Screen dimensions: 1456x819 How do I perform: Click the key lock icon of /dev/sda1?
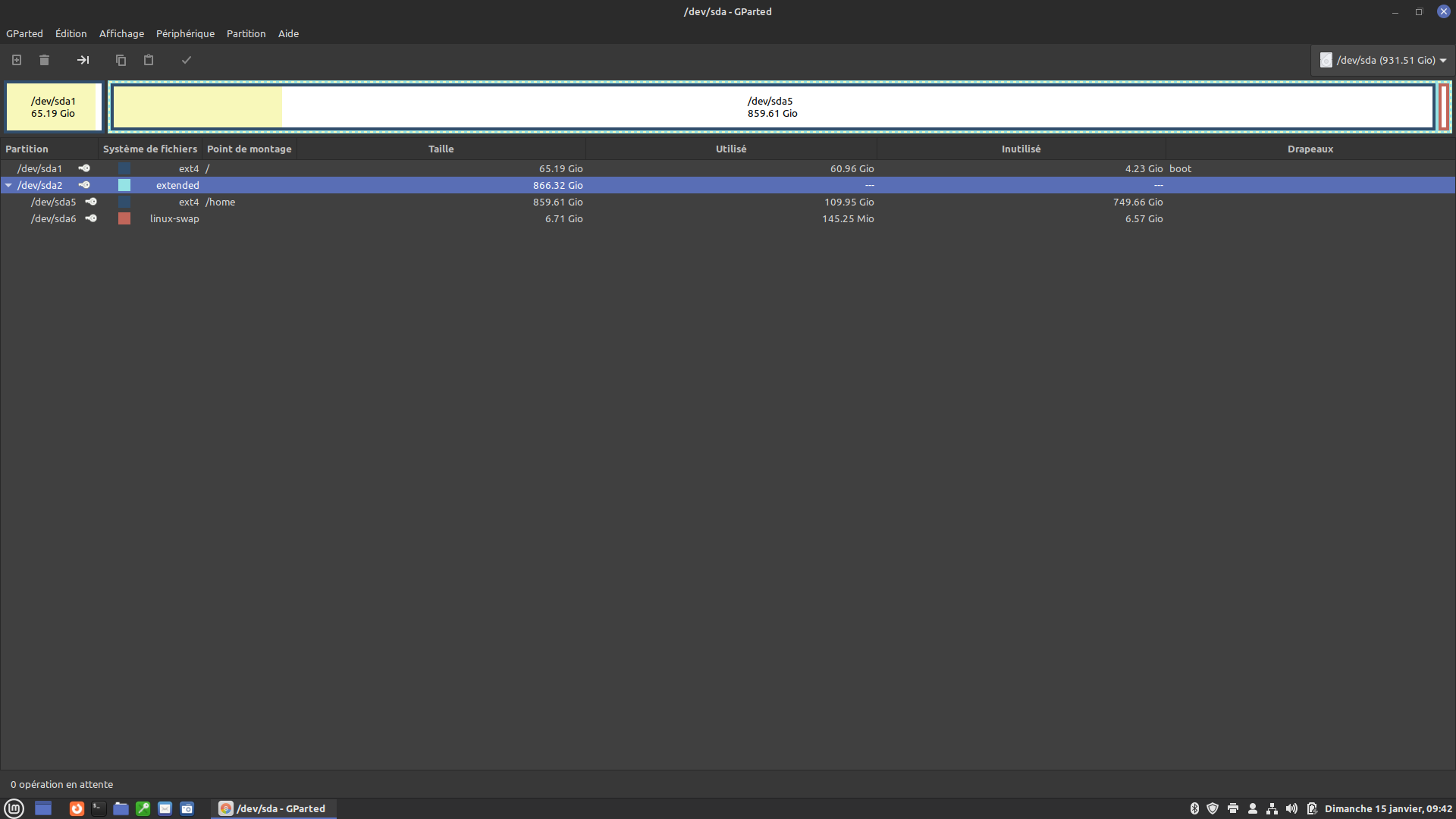[84, 168]
